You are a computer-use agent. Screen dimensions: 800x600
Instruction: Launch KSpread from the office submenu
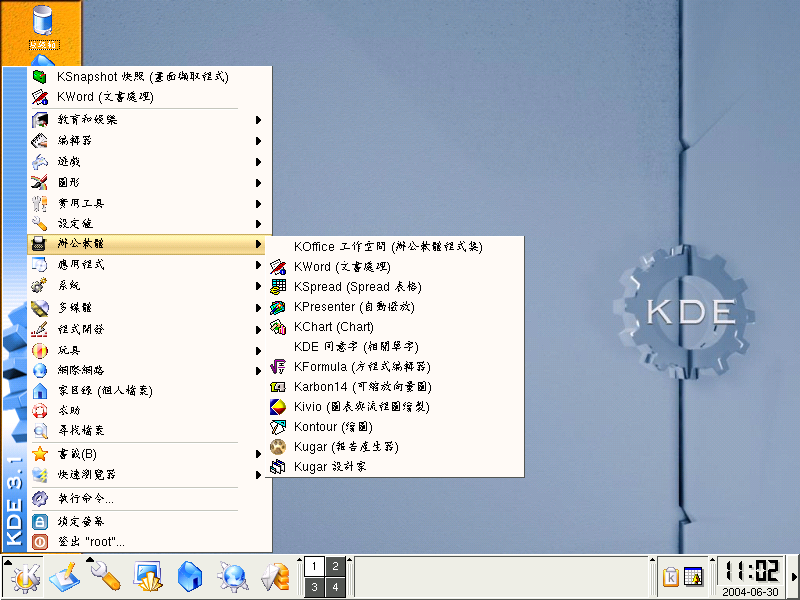click(357, 287)
